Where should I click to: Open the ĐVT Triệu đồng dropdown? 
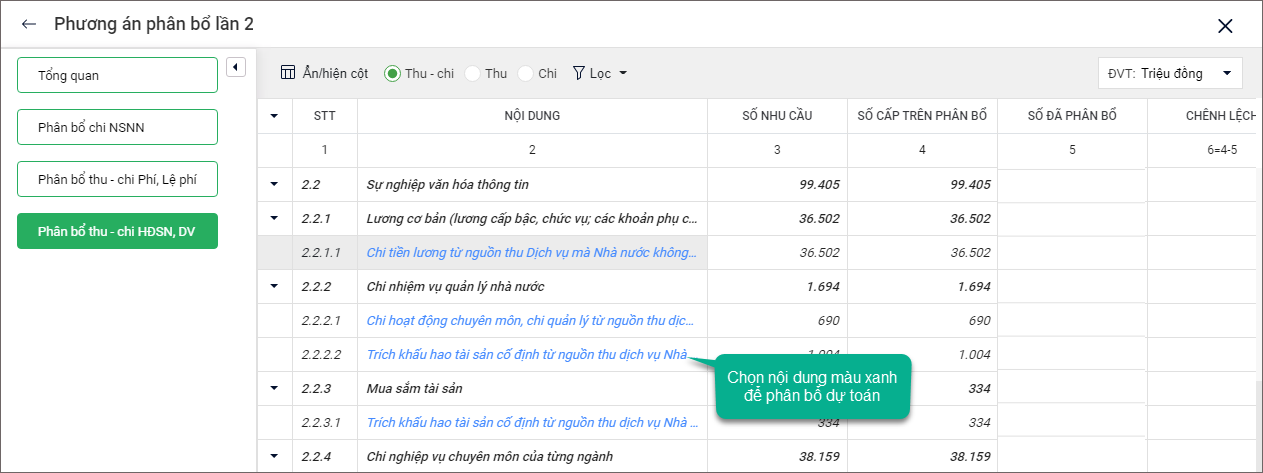[1170, 73]
